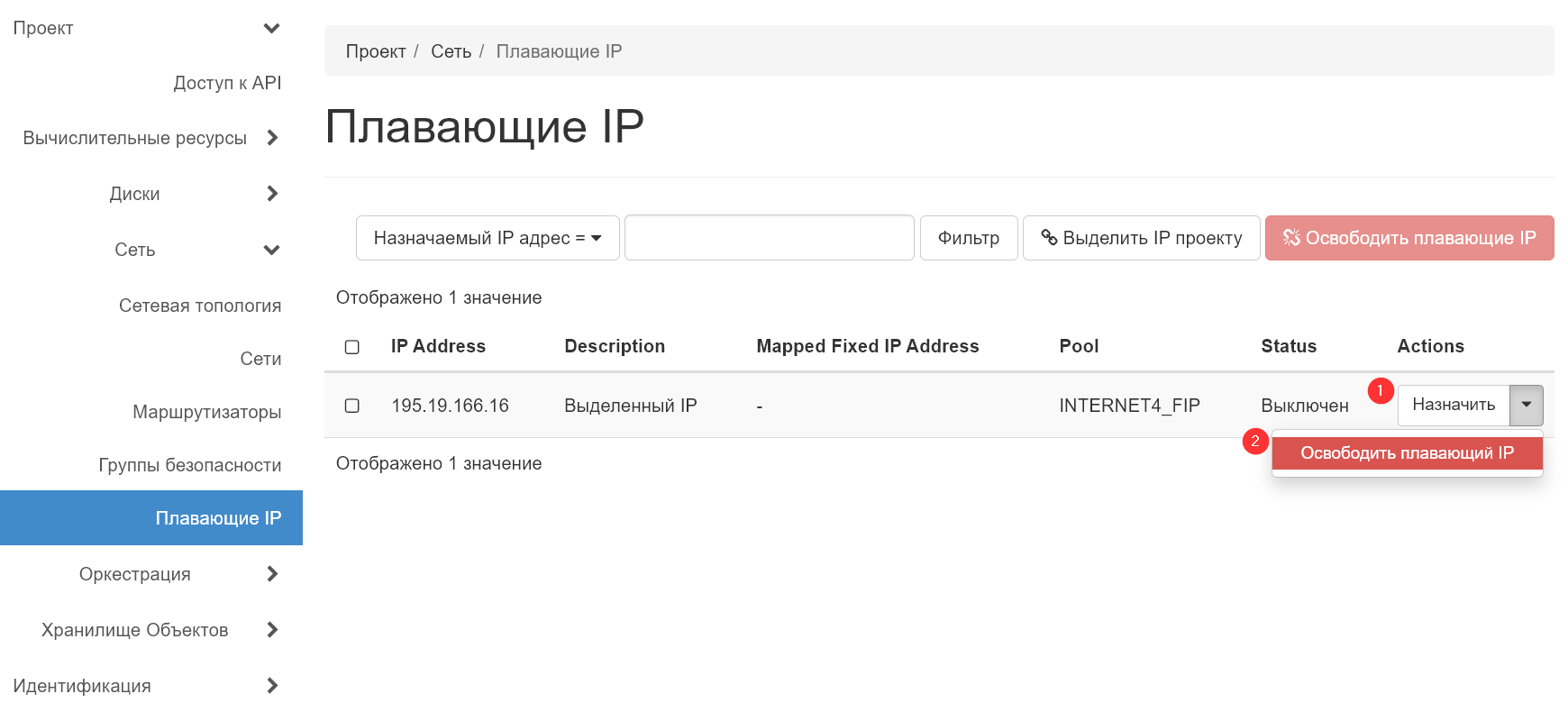Check the box for IP 195.19.166.16
Image resolution: width=1568 pixels, height=703 pixels.
tap(352, 406)
